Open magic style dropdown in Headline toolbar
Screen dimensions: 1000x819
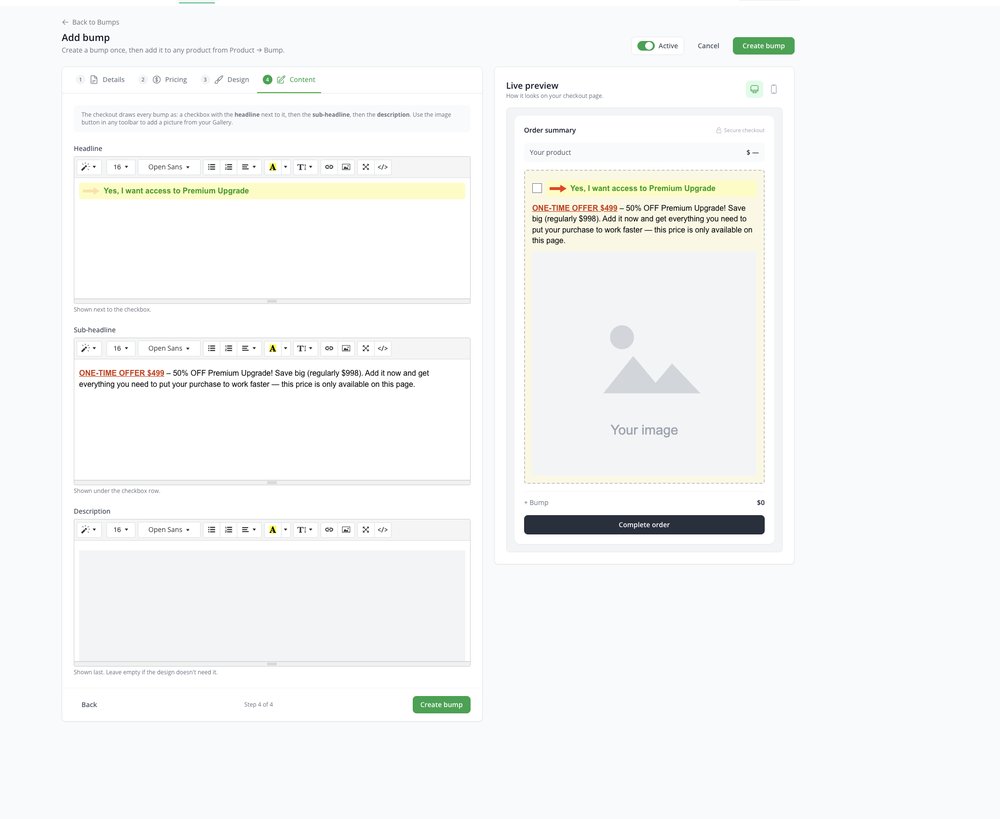(89, 167)
